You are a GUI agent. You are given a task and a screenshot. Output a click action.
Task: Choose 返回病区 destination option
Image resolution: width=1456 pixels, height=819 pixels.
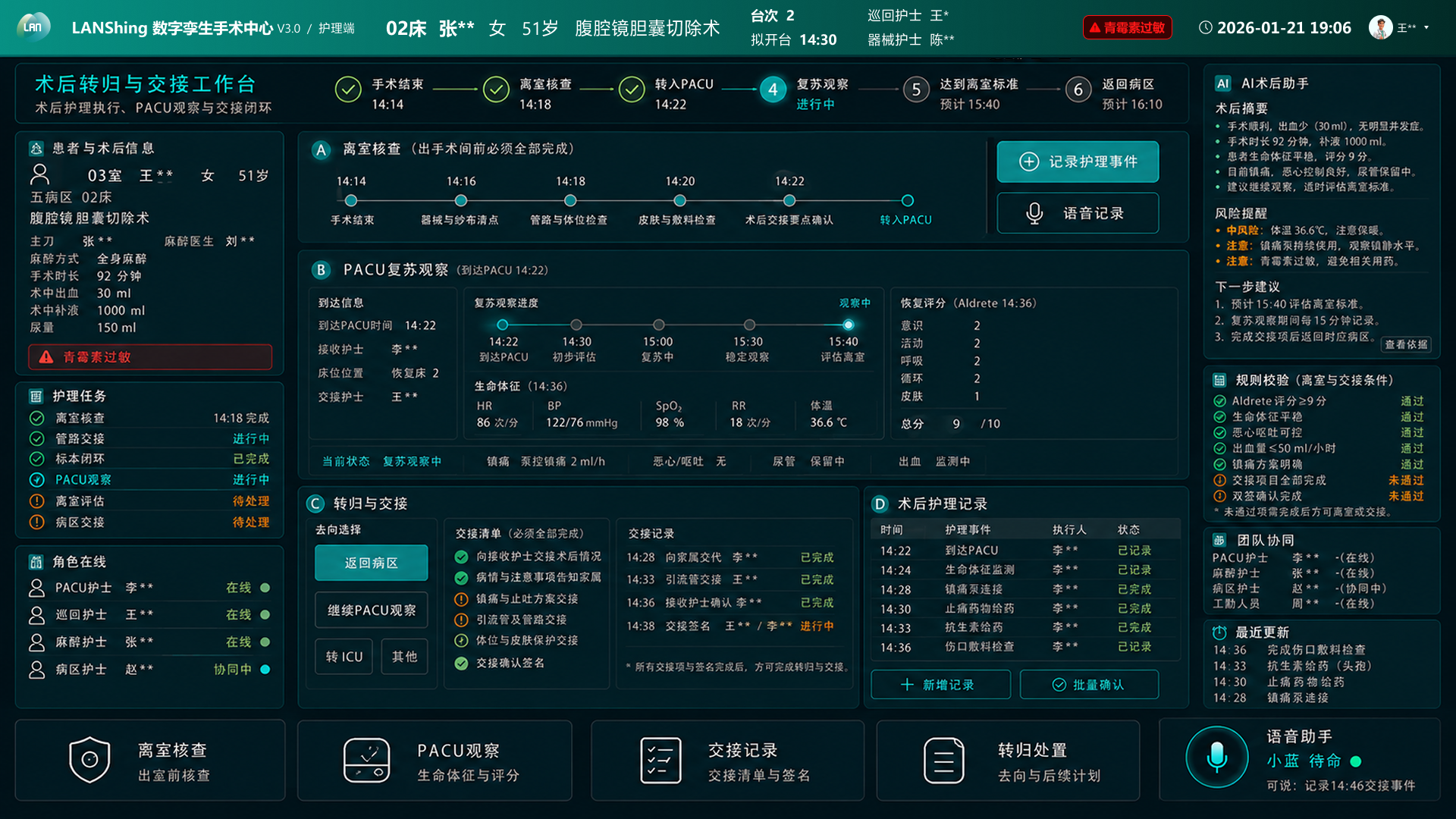click(372, 563)
